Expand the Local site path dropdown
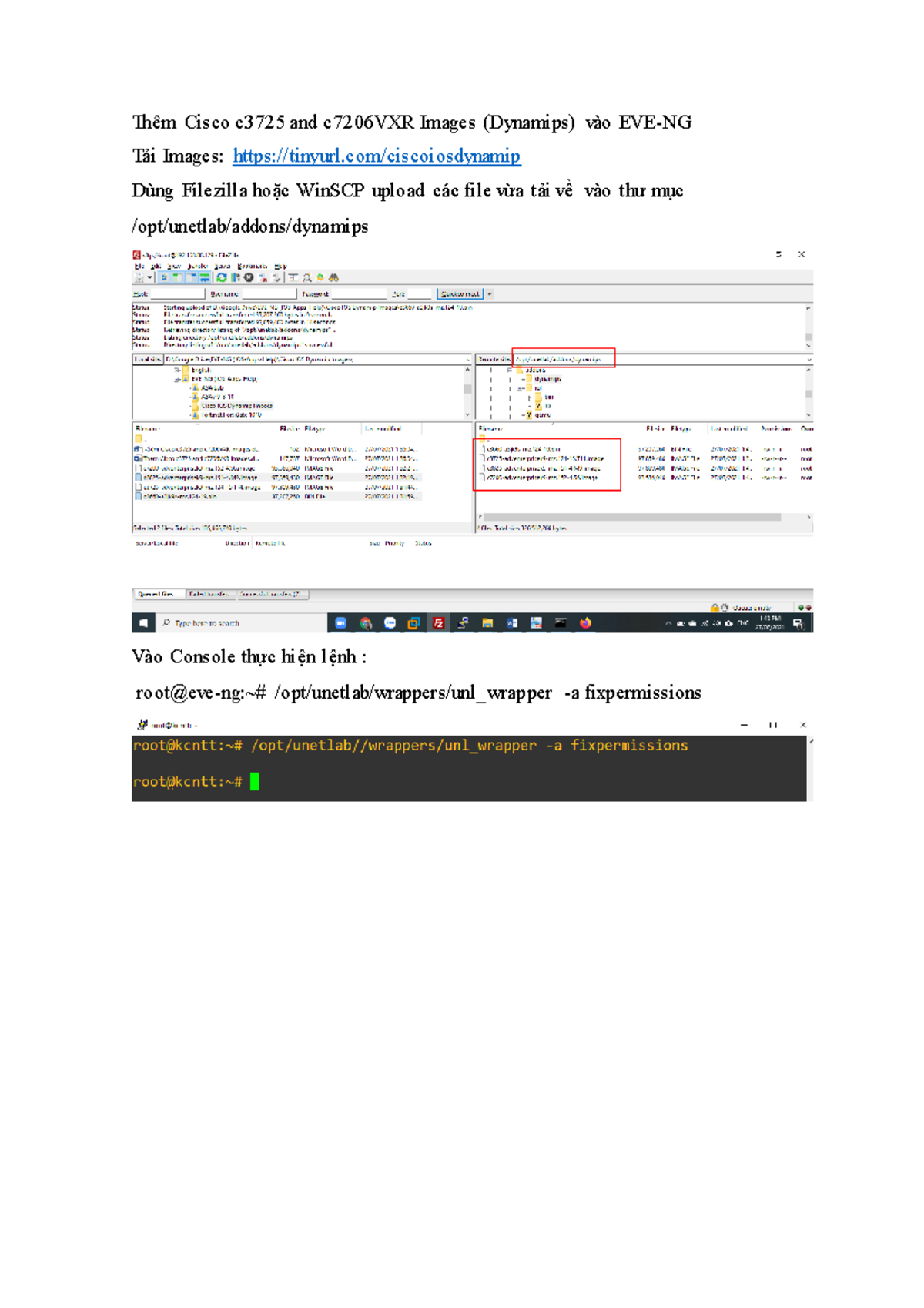This screenshot has width=924, height=1308. click(467, 360)
